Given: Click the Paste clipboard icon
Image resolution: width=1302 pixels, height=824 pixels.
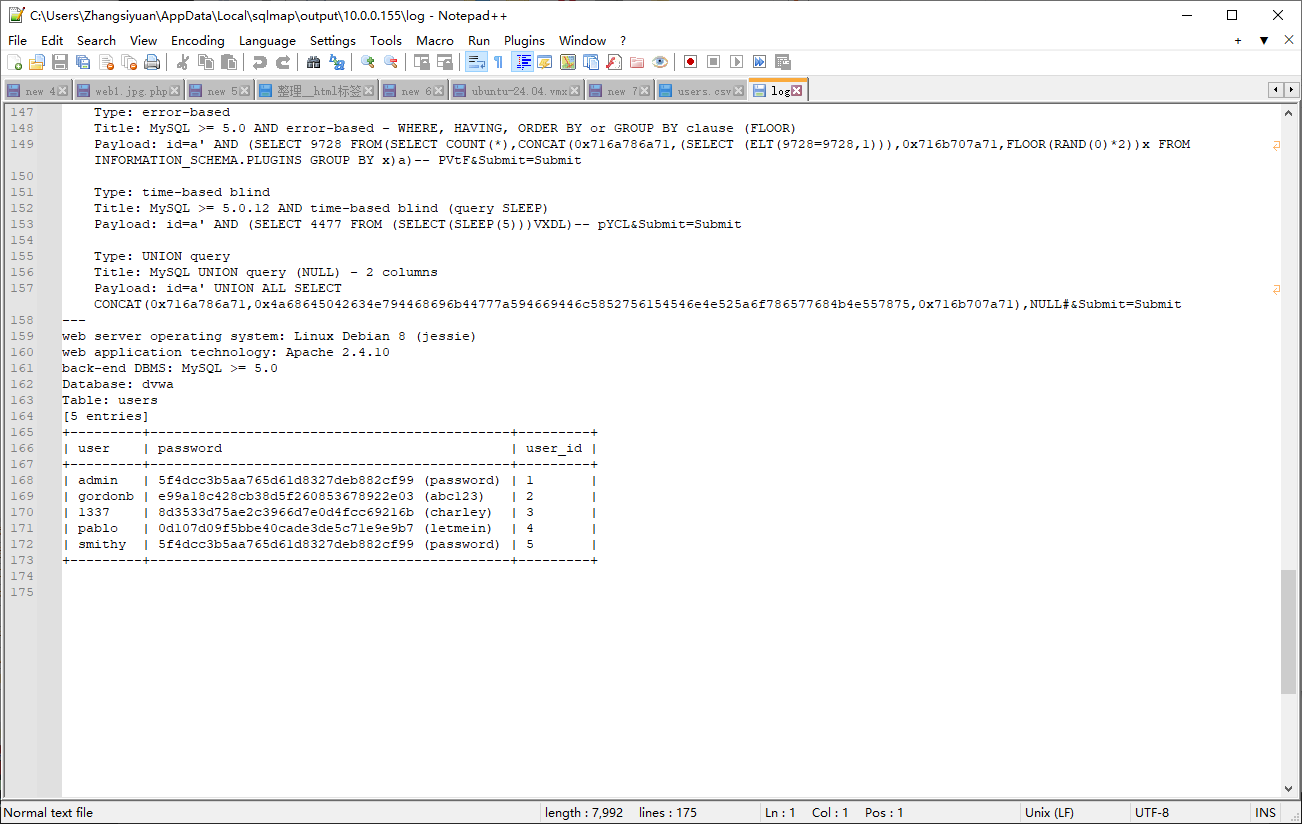Looking at the screenshot, I should click(x=229, y=62).
